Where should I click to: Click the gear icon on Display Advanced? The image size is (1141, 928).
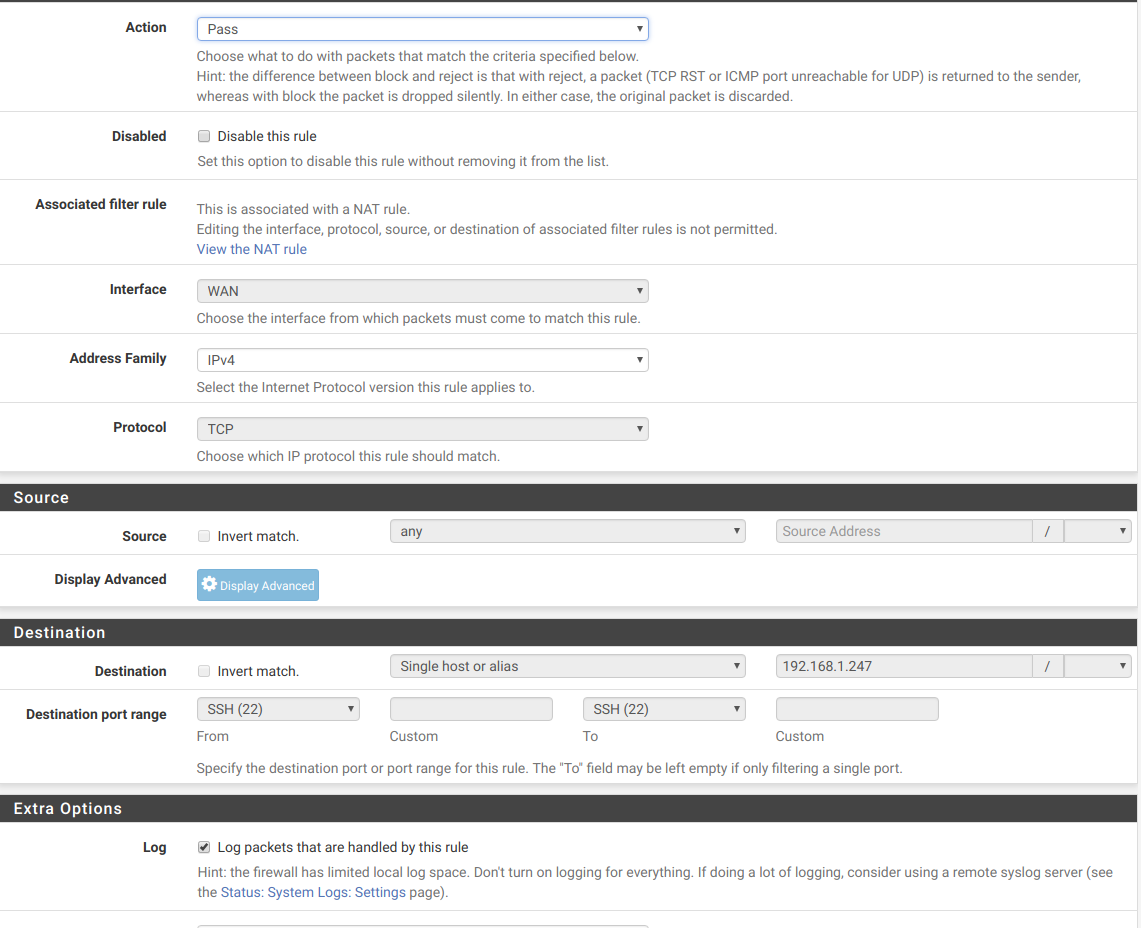tap(209, 584)
